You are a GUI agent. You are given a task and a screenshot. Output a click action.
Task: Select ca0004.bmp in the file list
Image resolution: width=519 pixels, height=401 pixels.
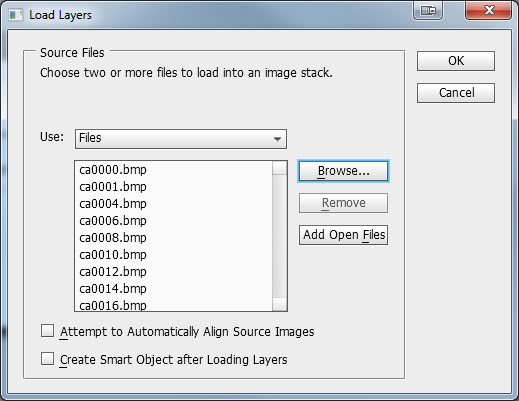(173, 204)
